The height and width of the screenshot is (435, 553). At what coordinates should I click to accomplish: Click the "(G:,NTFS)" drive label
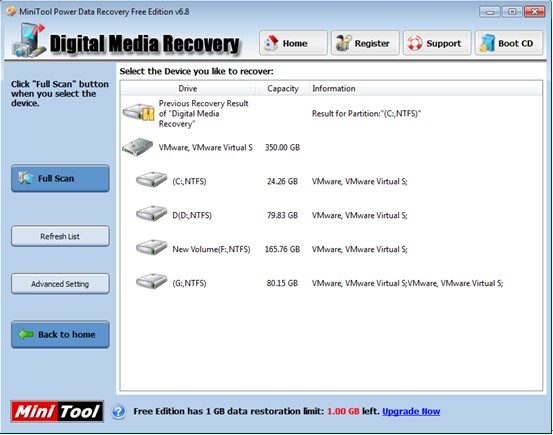[x=189, y=283]
